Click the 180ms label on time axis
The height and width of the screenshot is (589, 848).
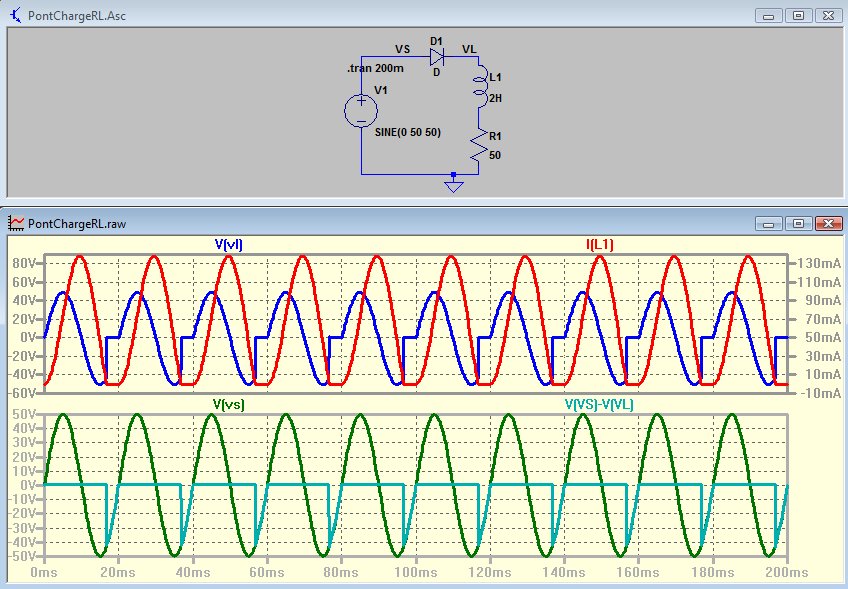[713, 573]
